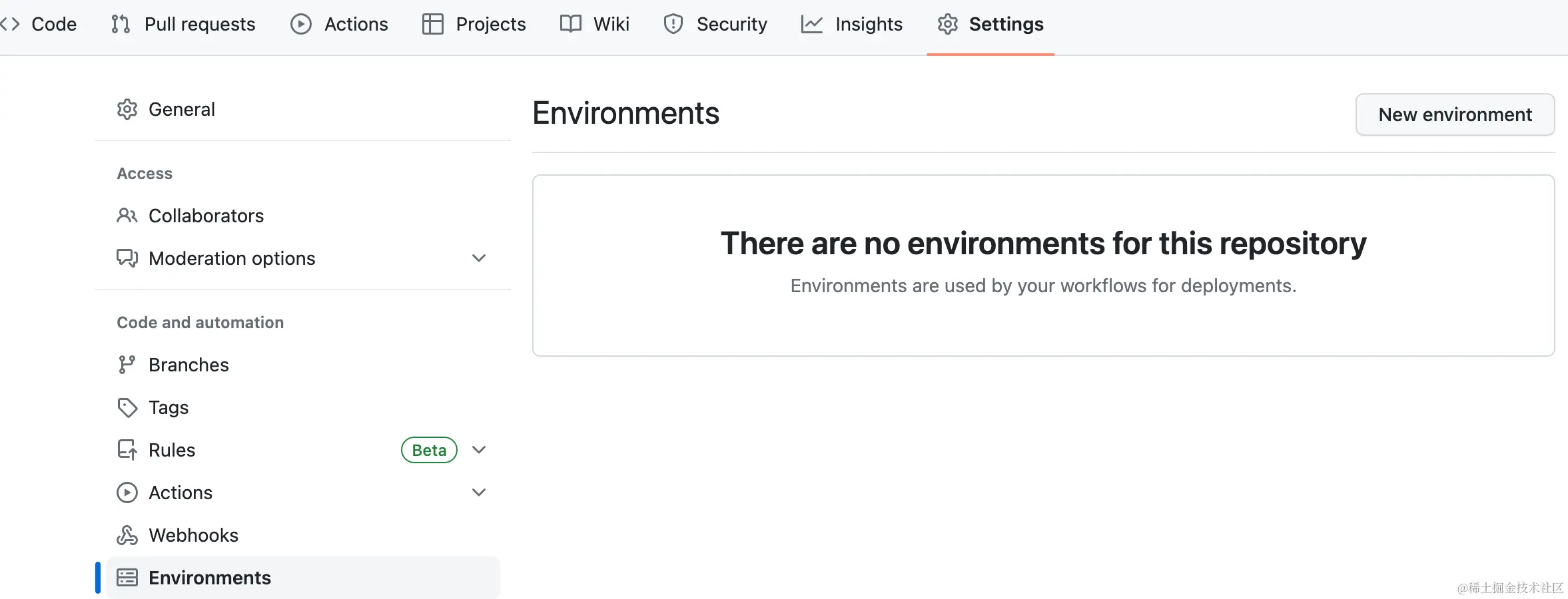Screen dimensions: 1568x599
Task: Click the Settings gear icon in top nav
Action: point(948,24)
